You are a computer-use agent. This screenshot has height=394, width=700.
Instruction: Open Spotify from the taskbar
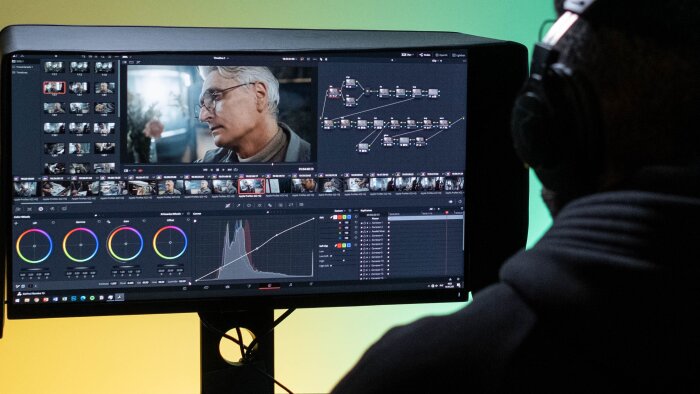[92, 298]
